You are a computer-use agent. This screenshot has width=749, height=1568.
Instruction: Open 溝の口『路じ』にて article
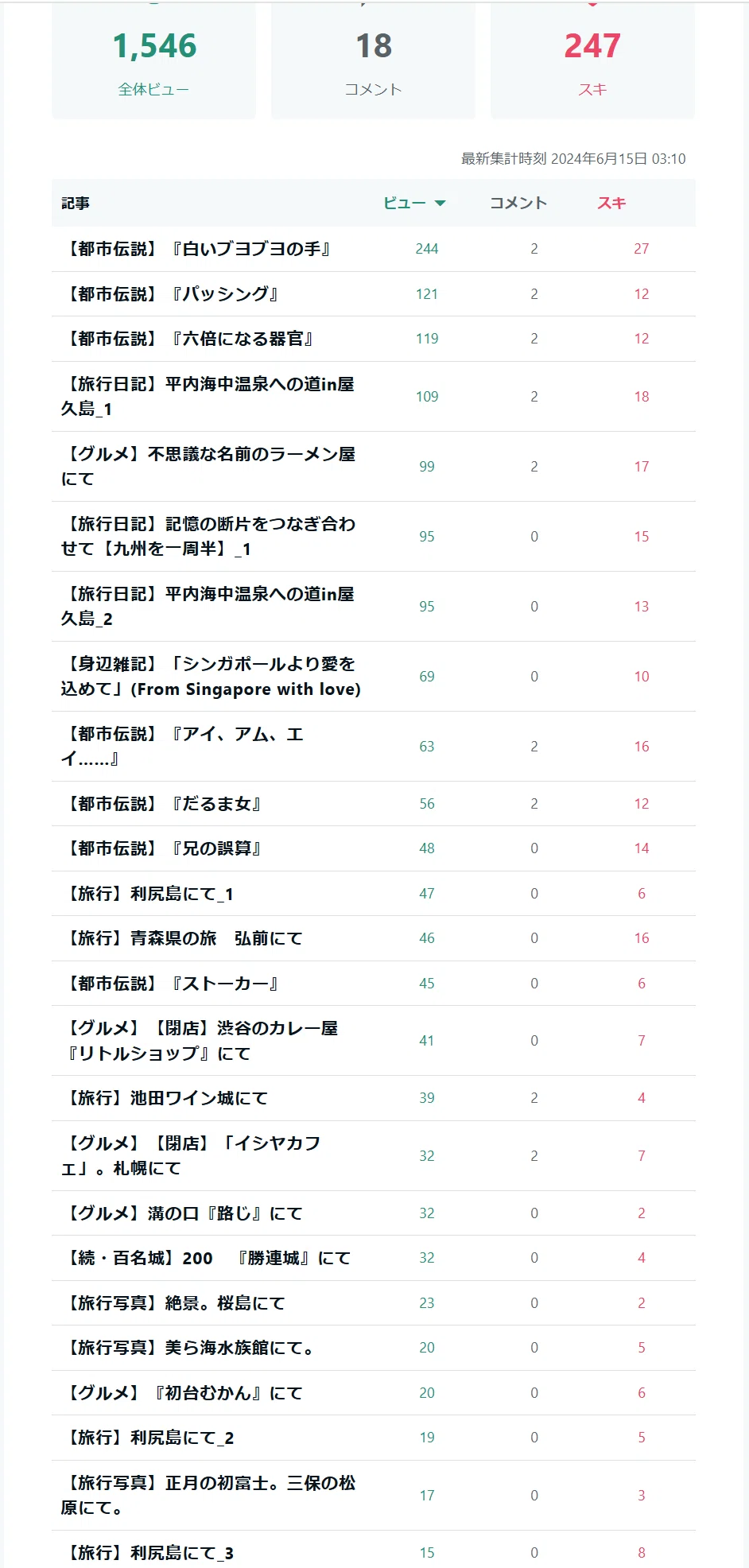(183, 1213)
